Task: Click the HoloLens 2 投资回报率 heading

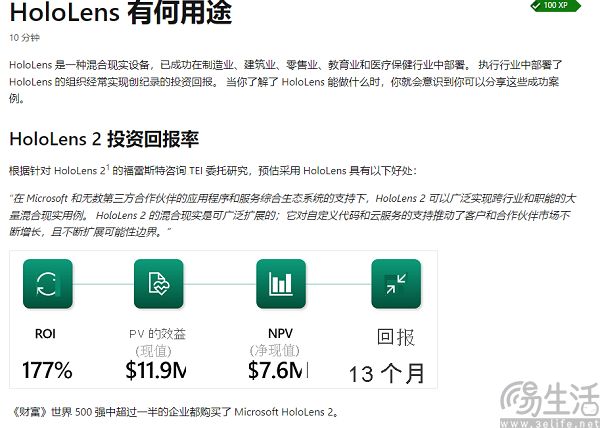Action: click(x=104, y=139)
